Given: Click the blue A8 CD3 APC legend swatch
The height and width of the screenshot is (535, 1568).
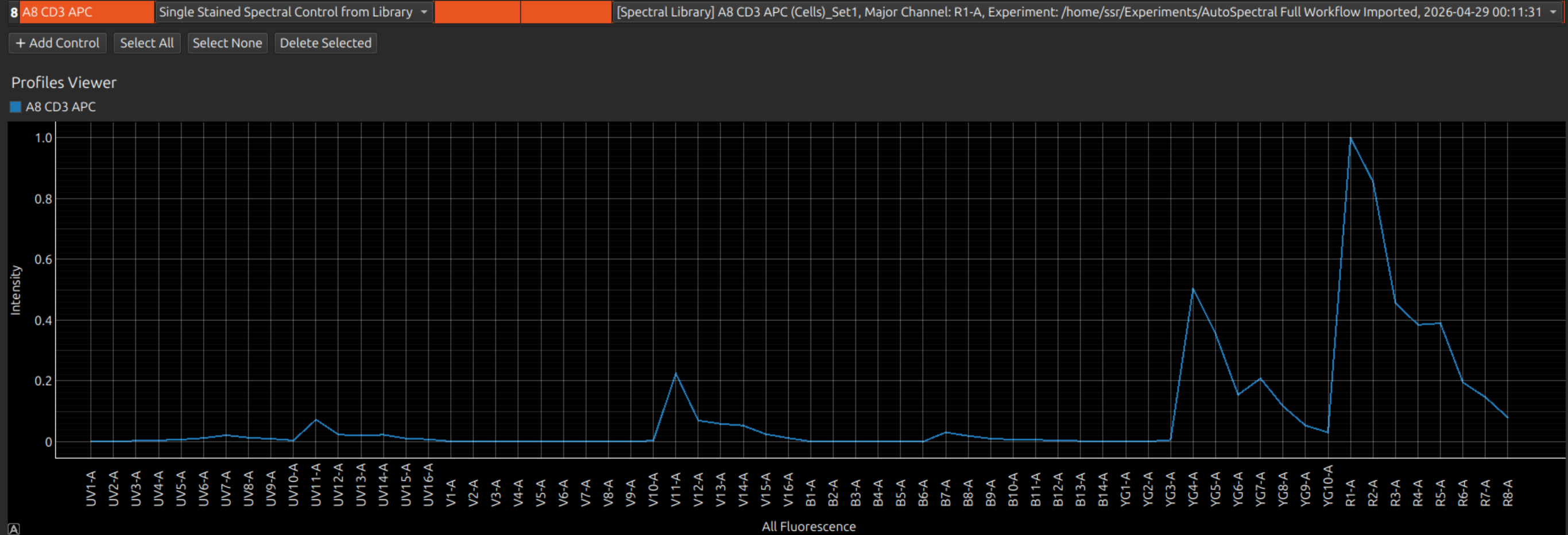Looking at the screenshot, I should point(16,107).
